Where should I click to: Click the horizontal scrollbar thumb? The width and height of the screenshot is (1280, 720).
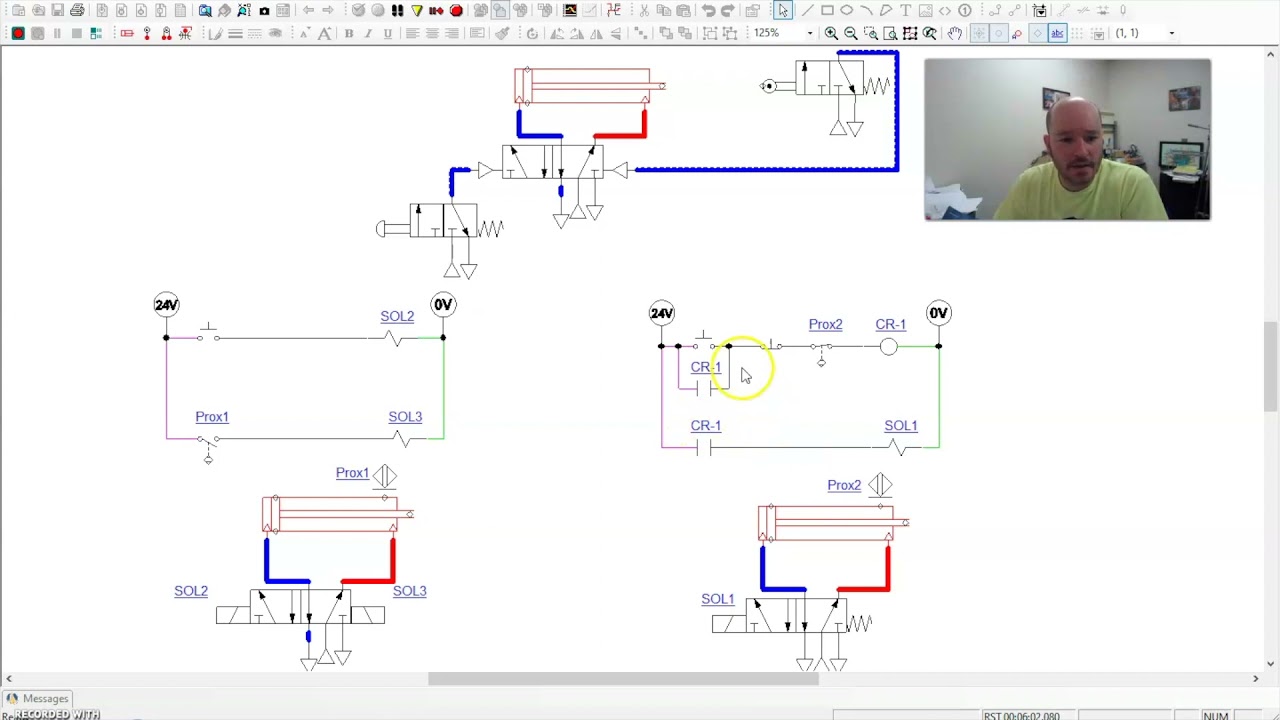623,679
